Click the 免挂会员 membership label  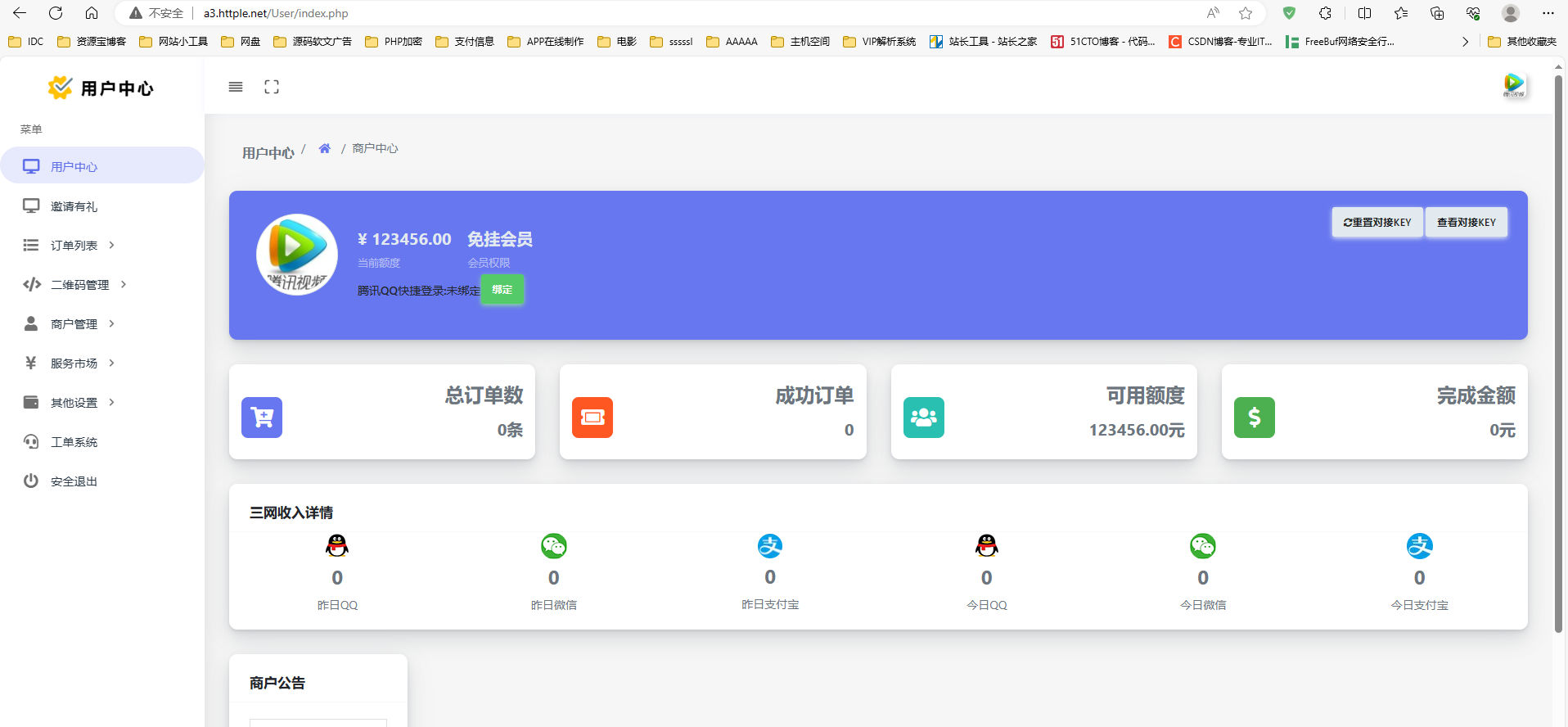pyautogui.click(x=500, y=239)
